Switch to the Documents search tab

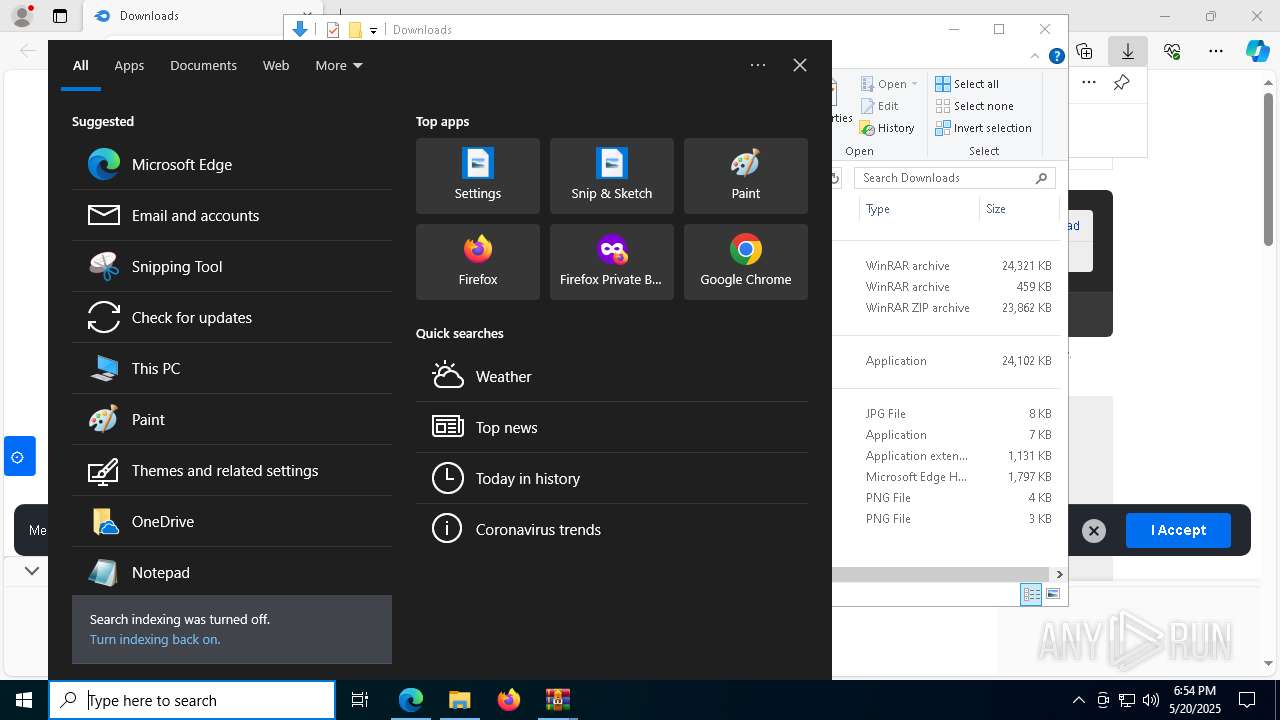point(203,65)
